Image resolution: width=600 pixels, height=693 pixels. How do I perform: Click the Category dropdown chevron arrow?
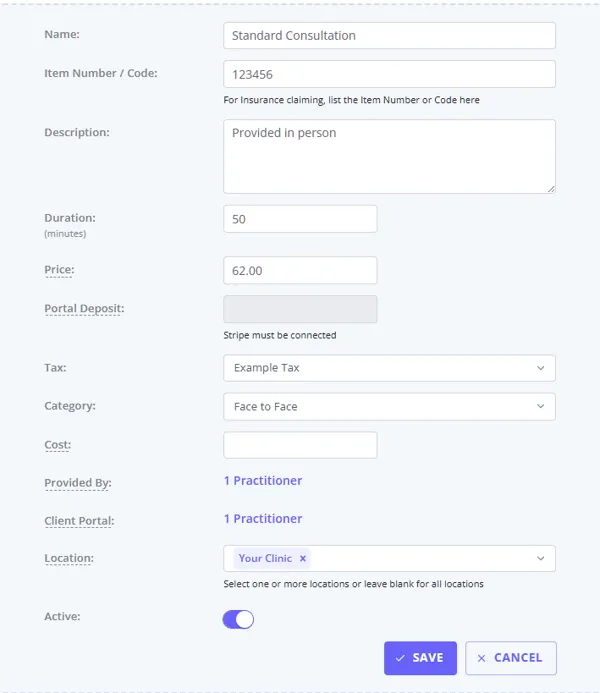coord(540,406)
